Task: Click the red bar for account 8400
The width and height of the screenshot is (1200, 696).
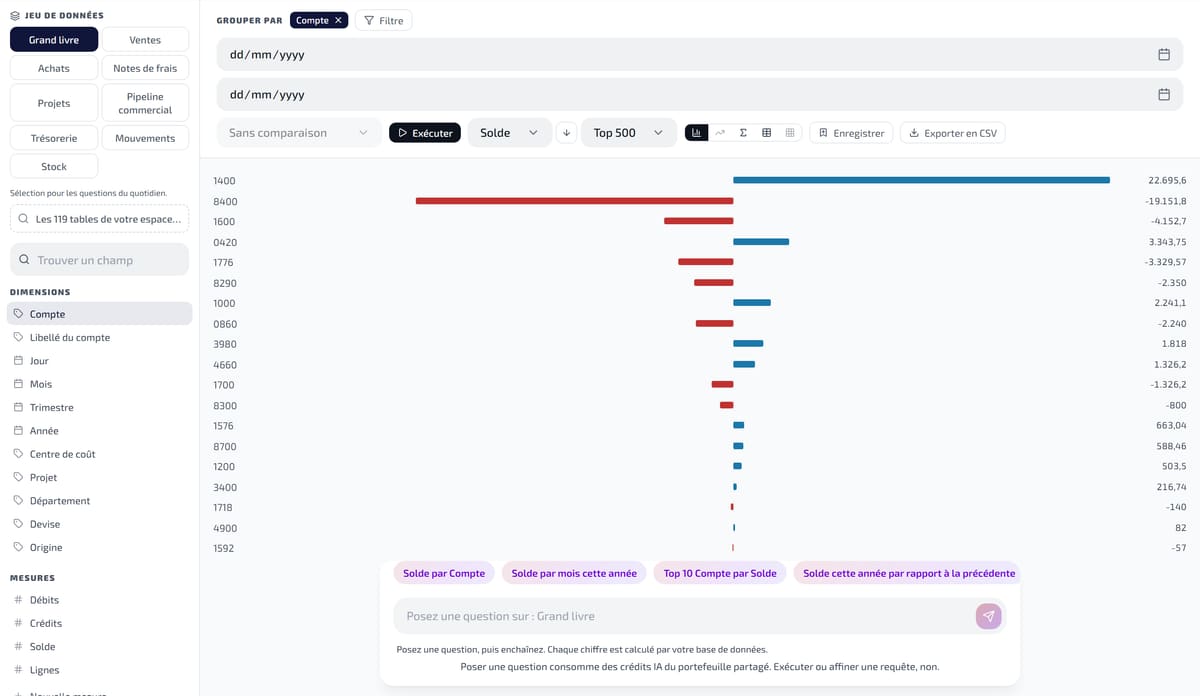Action: pyautogui.click(x=574, y=201)
